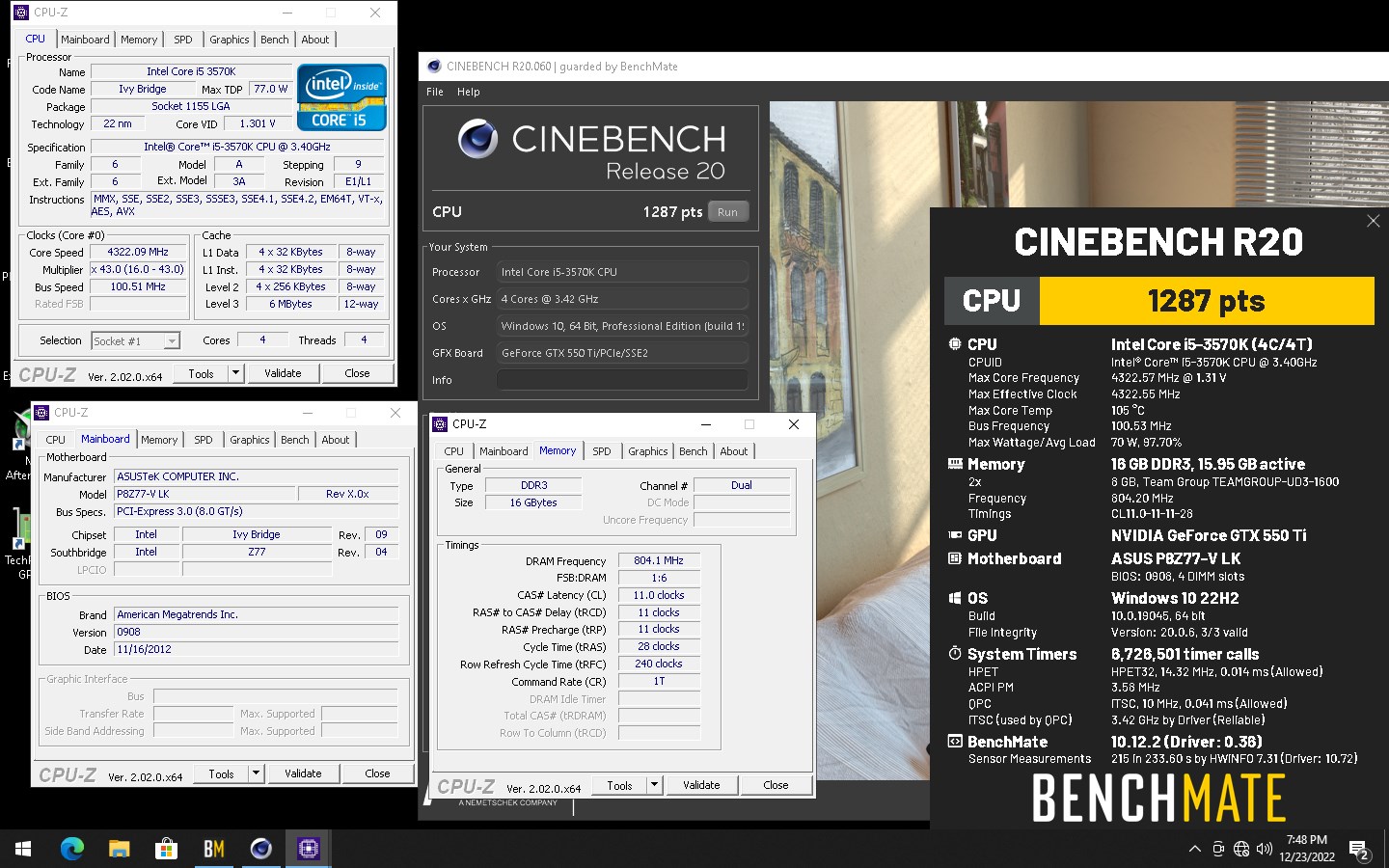Open Cinebench Help menu

pyautogui.click(x=469, y=92)
